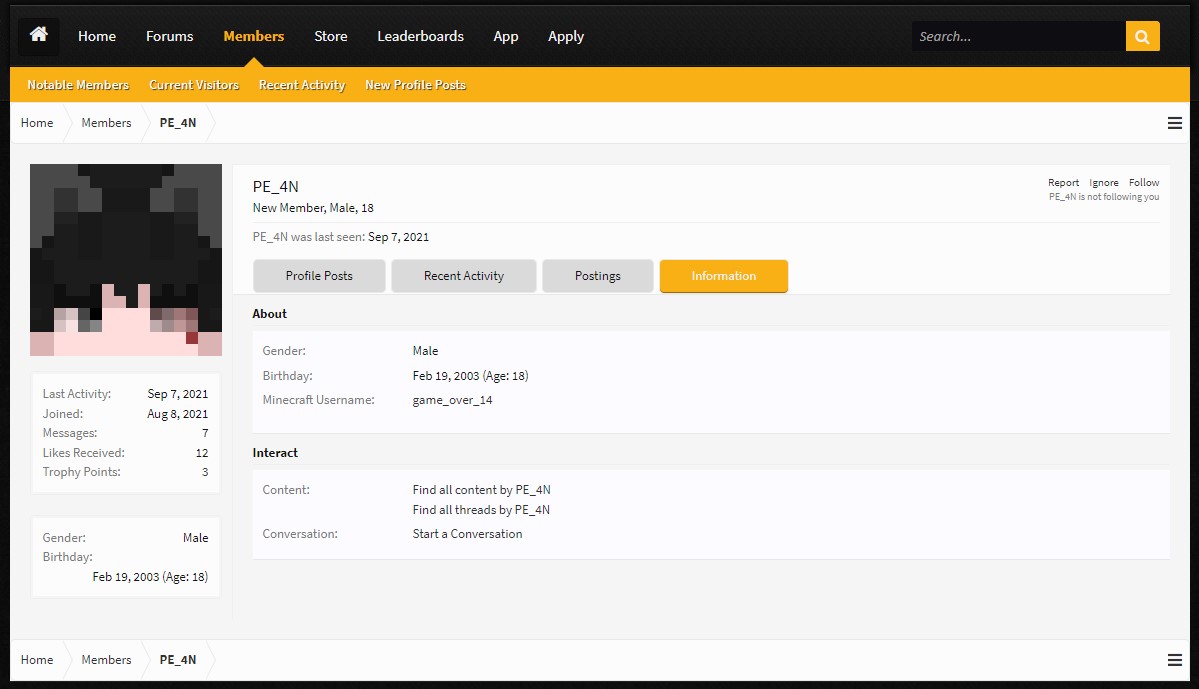
Task: Click the Report link
Action: click(1063, 183)
